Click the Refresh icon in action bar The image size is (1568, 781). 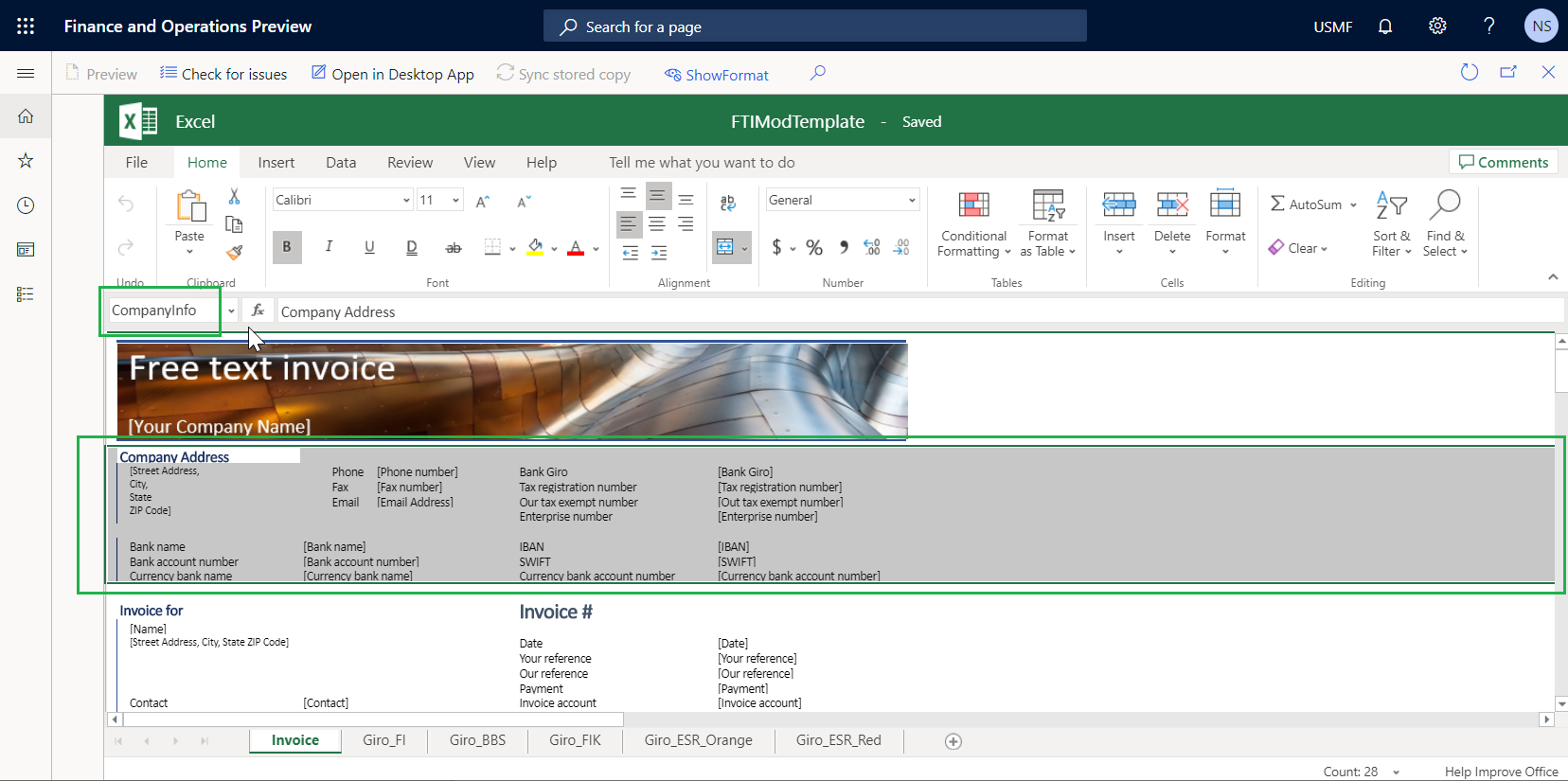pos(1470,72)
